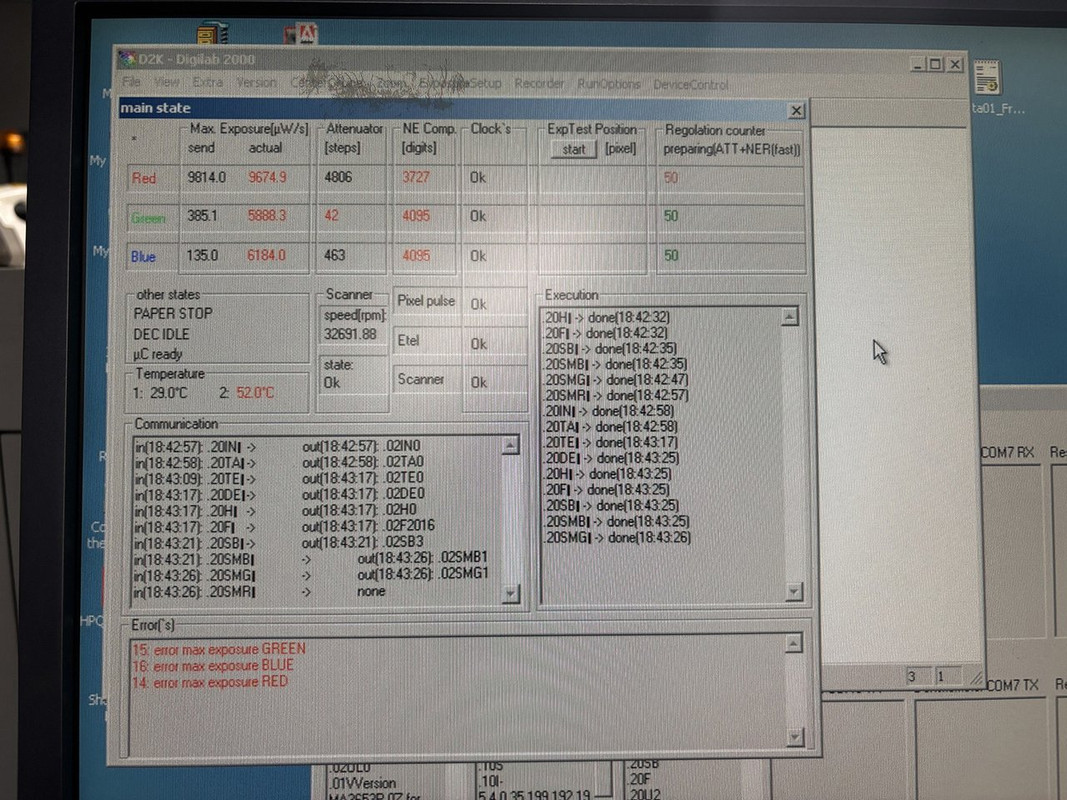Click the Communication list scroll-up arrow
Viewport: 1067px width, 800px height.
tap(510, 446)
